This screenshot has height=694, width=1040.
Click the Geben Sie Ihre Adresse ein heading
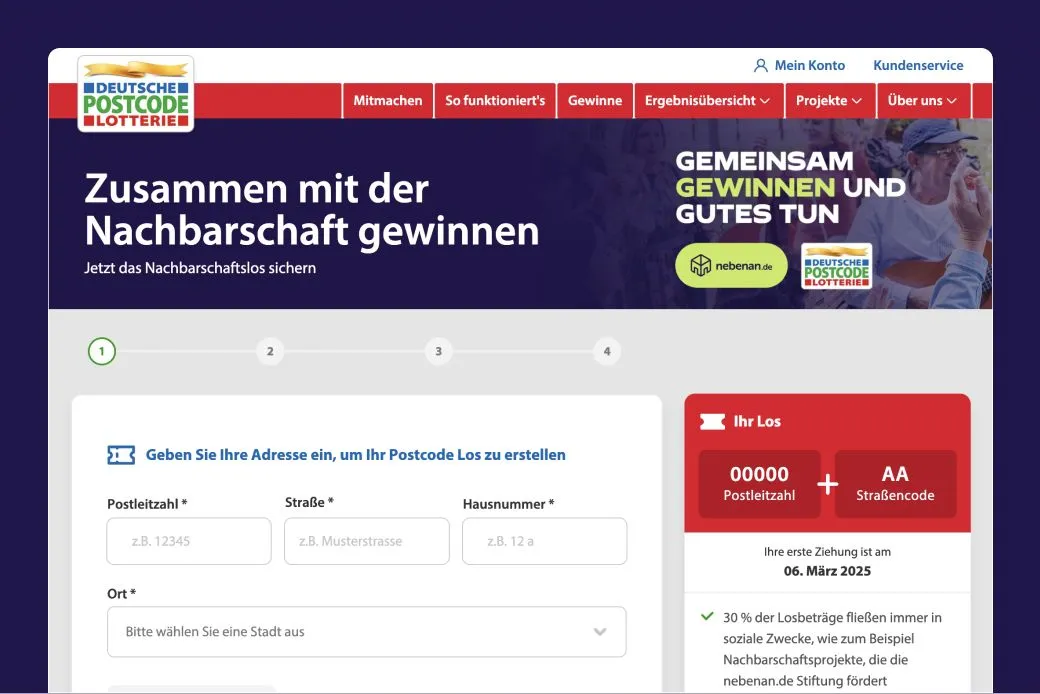click(356, 455)
